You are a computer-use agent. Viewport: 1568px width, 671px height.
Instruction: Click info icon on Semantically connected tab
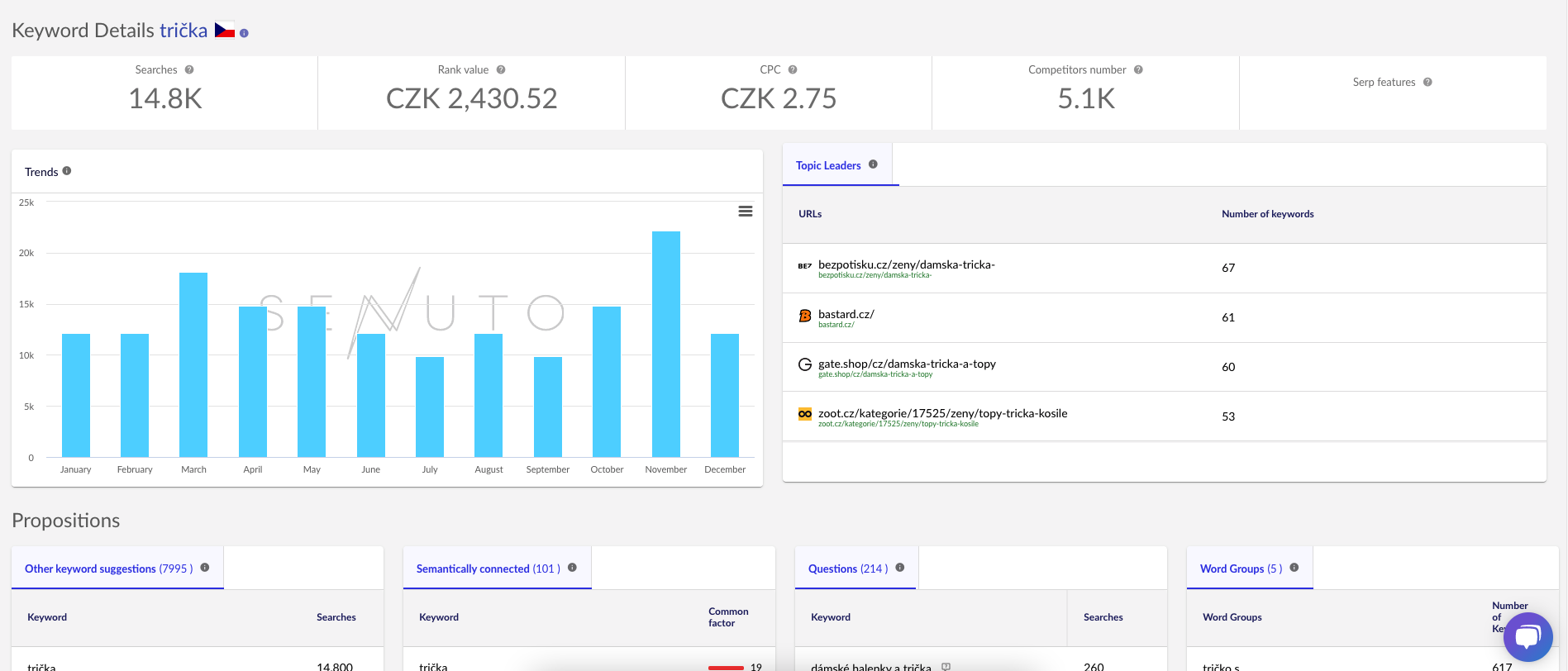[572, 568]
